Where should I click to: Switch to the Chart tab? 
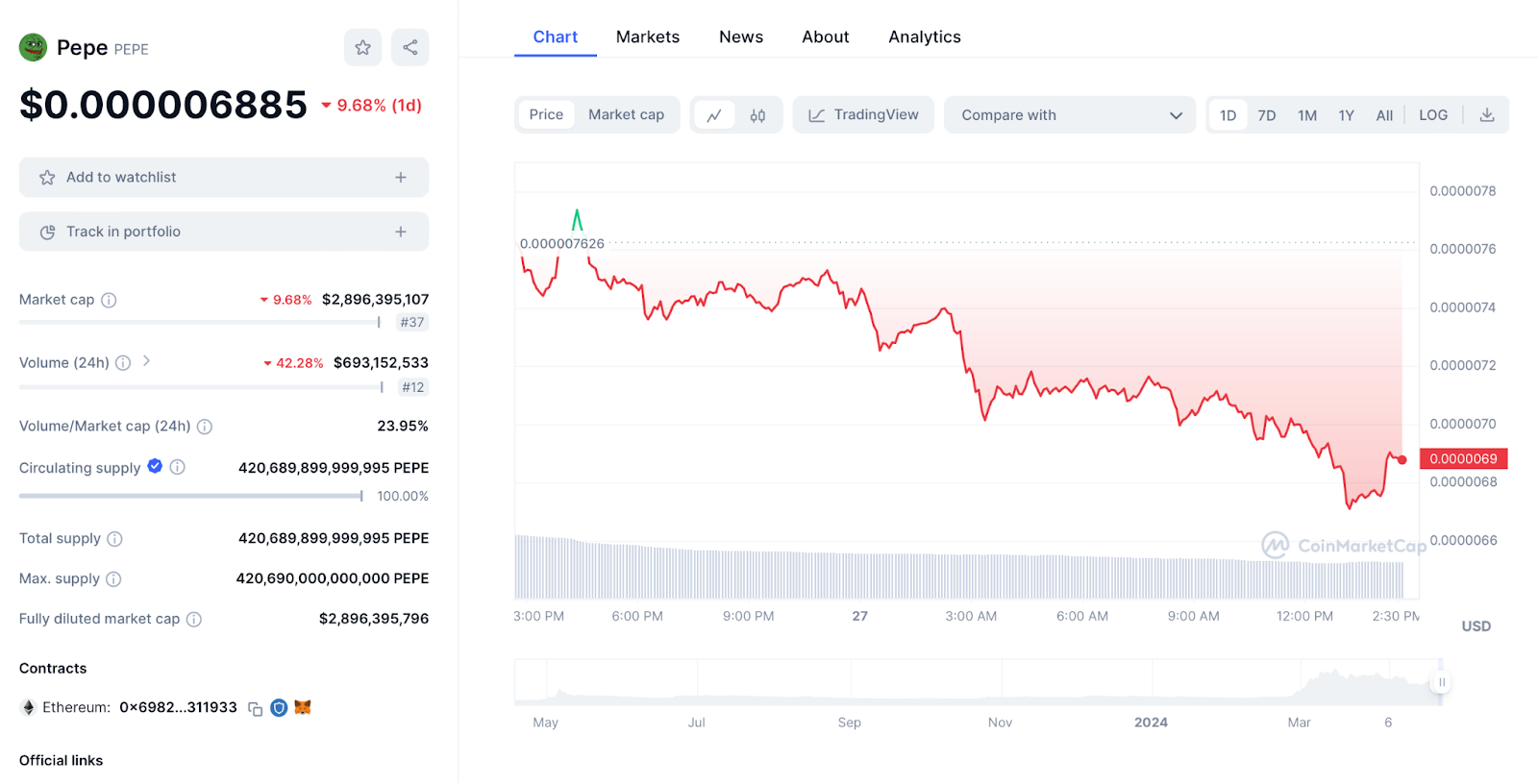[x=556, y=37]
